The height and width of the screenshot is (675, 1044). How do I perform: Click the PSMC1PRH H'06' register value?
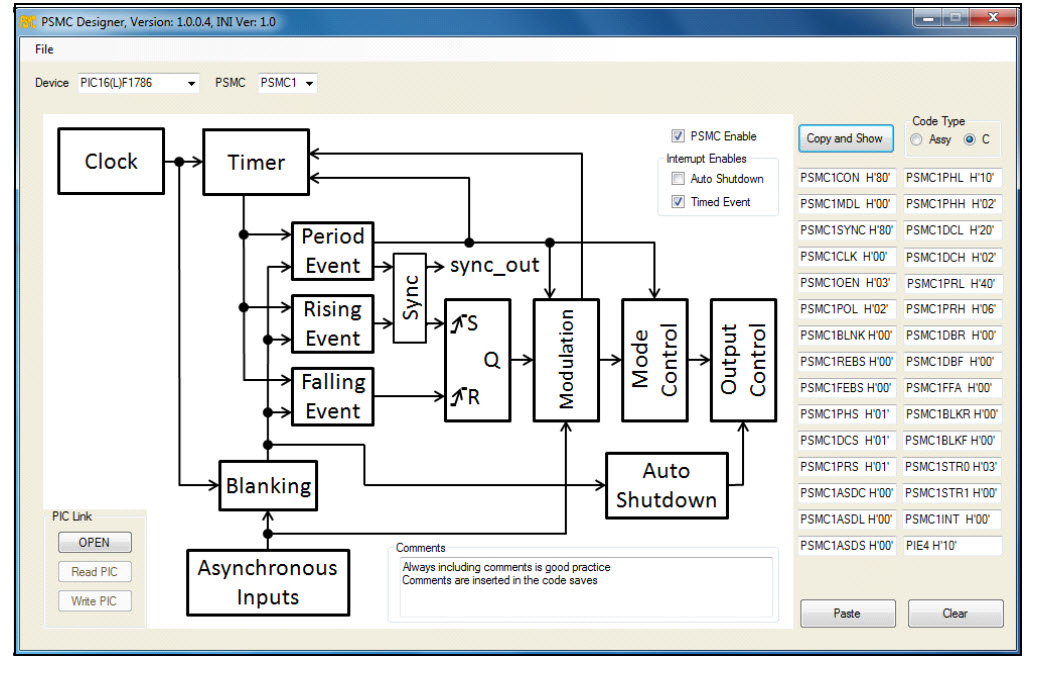pos(952,309)
